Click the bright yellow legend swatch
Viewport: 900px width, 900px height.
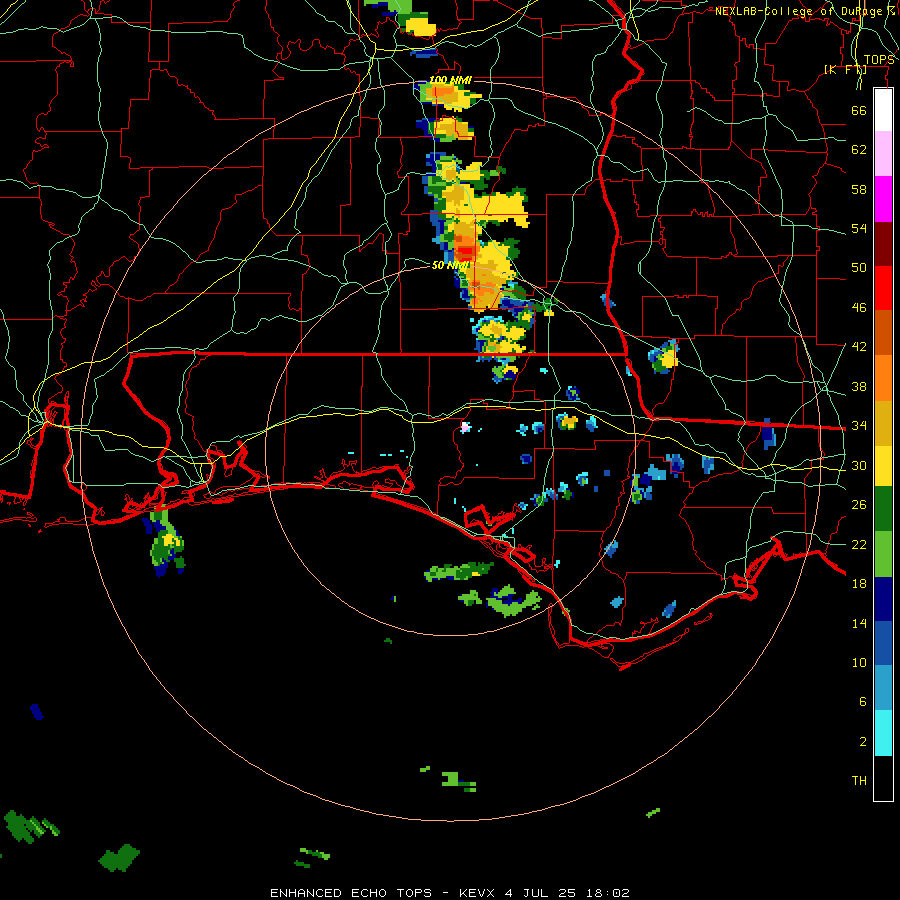coord(883,466)
